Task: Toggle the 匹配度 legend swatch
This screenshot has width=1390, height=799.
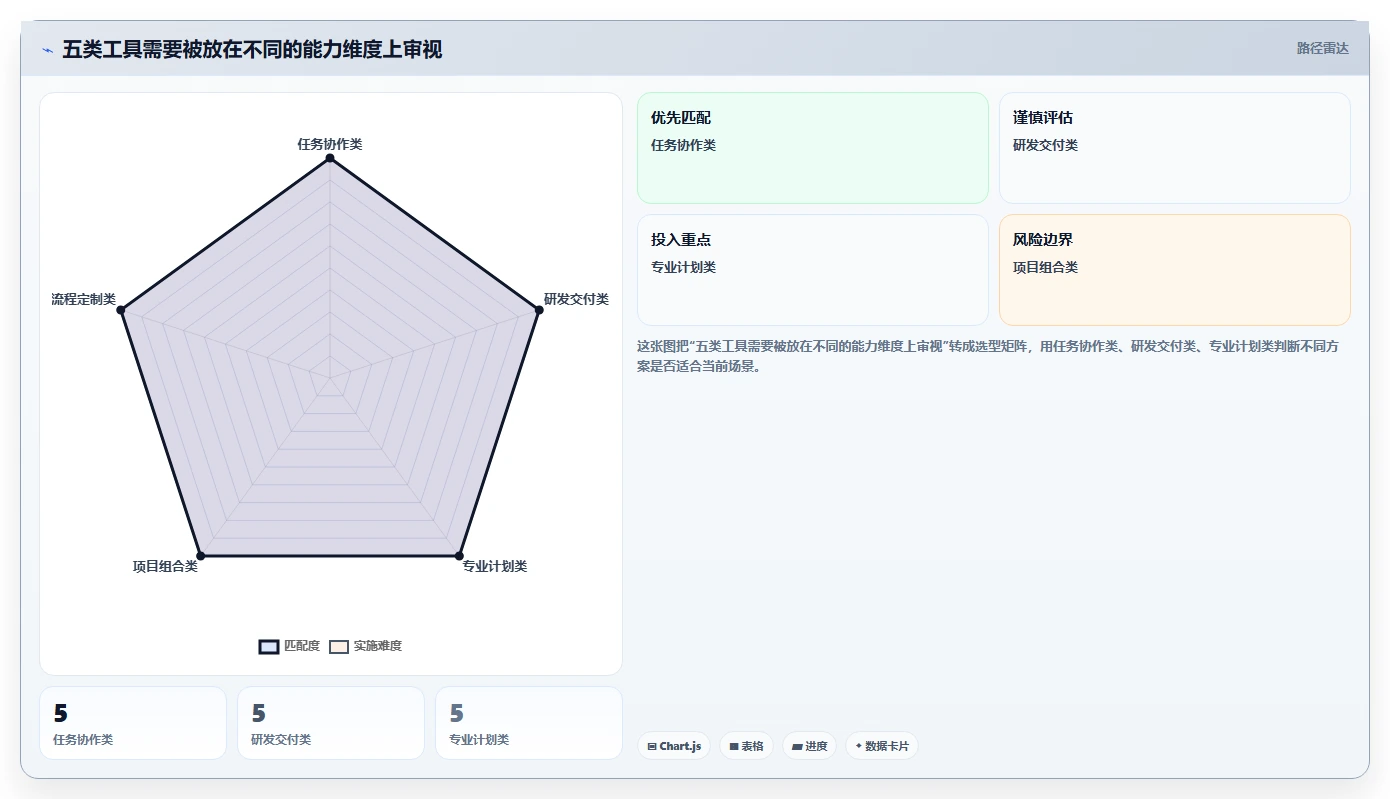Action: [x=268, y=646]
